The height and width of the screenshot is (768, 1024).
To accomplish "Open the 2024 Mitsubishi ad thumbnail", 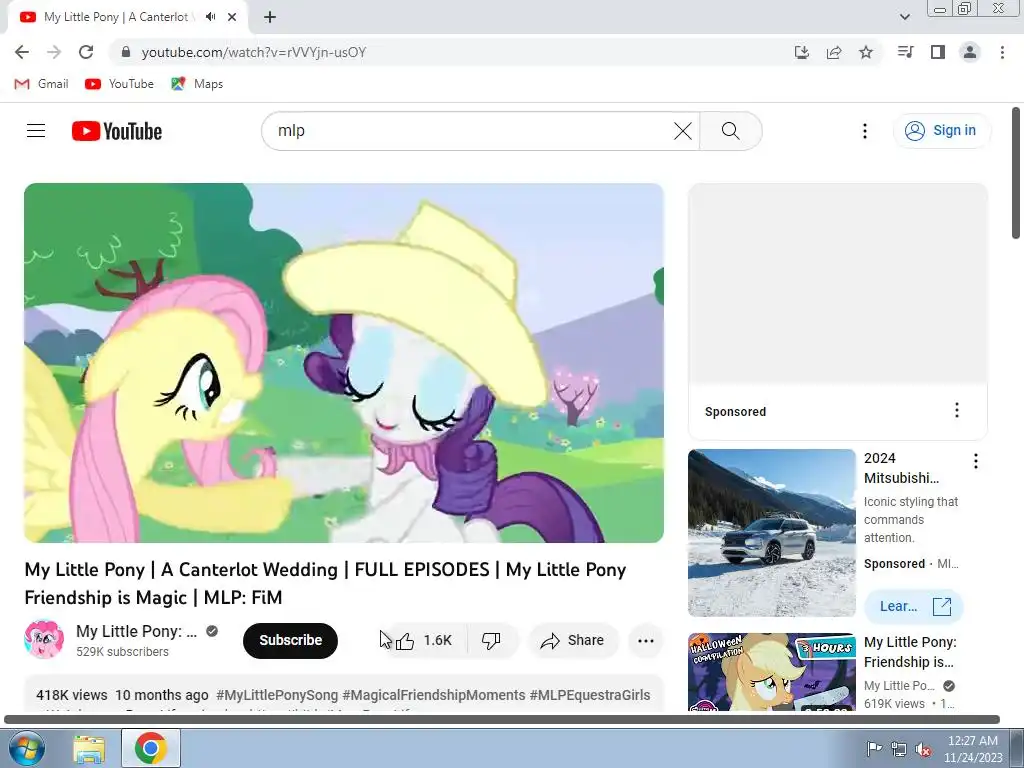I will click(772, 533).
